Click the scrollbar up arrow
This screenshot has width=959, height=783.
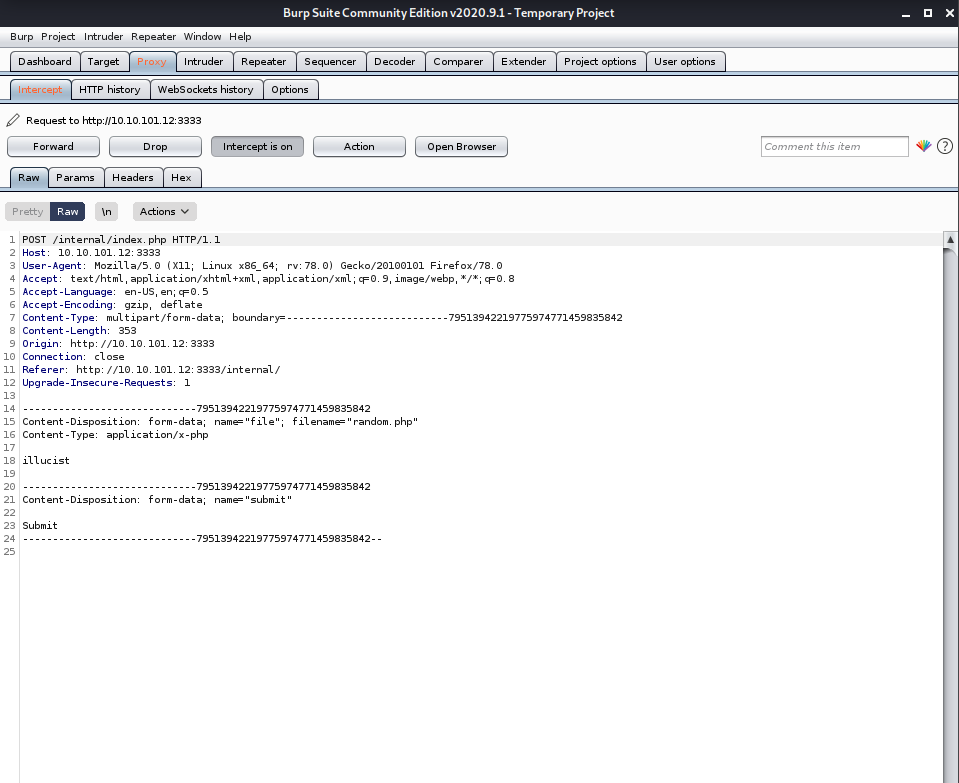tap(950, 240)
